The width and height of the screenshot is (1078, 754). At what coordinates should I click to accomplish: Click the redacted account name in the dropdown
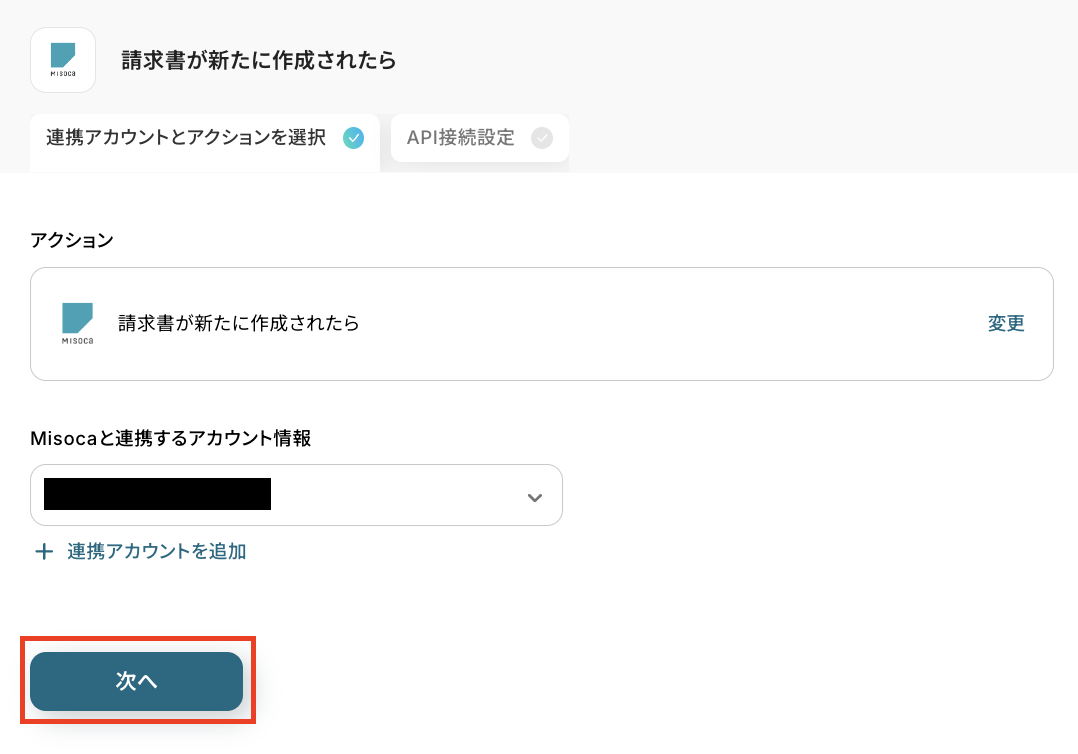(158, 495)
